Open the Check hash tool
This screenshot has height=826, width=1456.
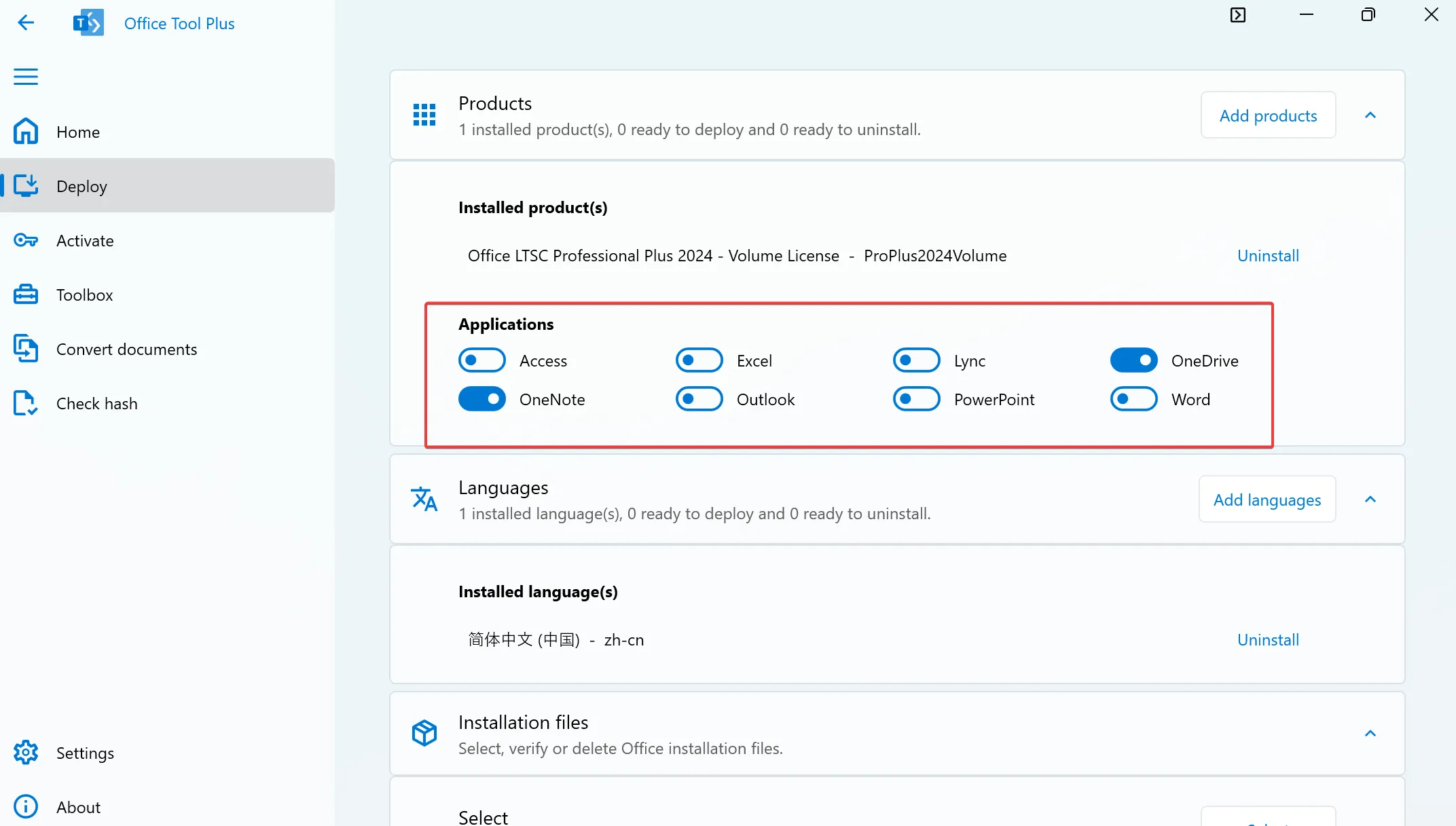(97, 403)
